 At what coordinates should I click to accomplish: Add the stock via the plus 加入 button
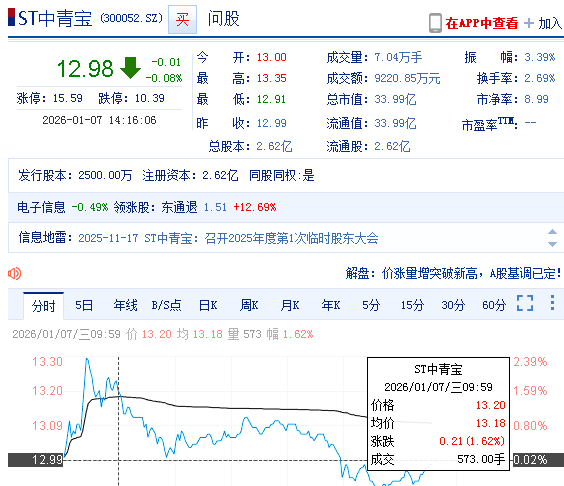(x=543, y=23)
